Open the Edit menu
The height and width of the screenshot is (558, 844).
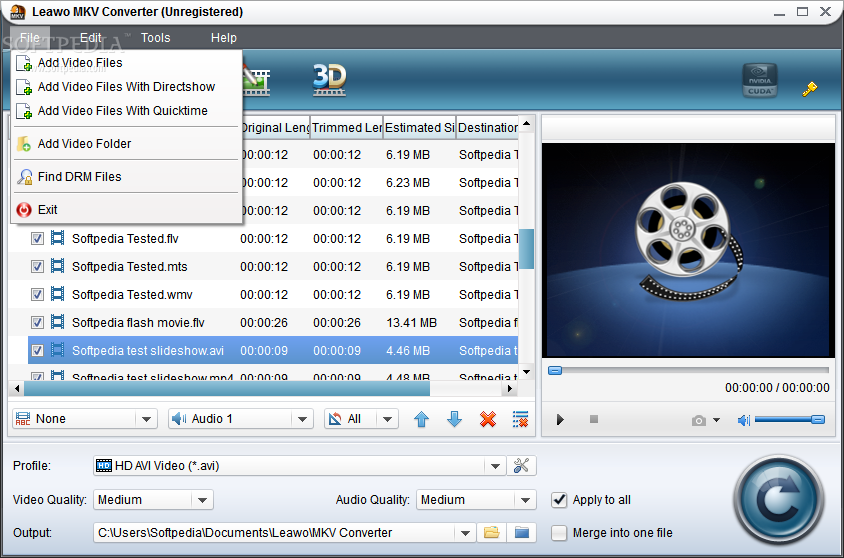90,38
